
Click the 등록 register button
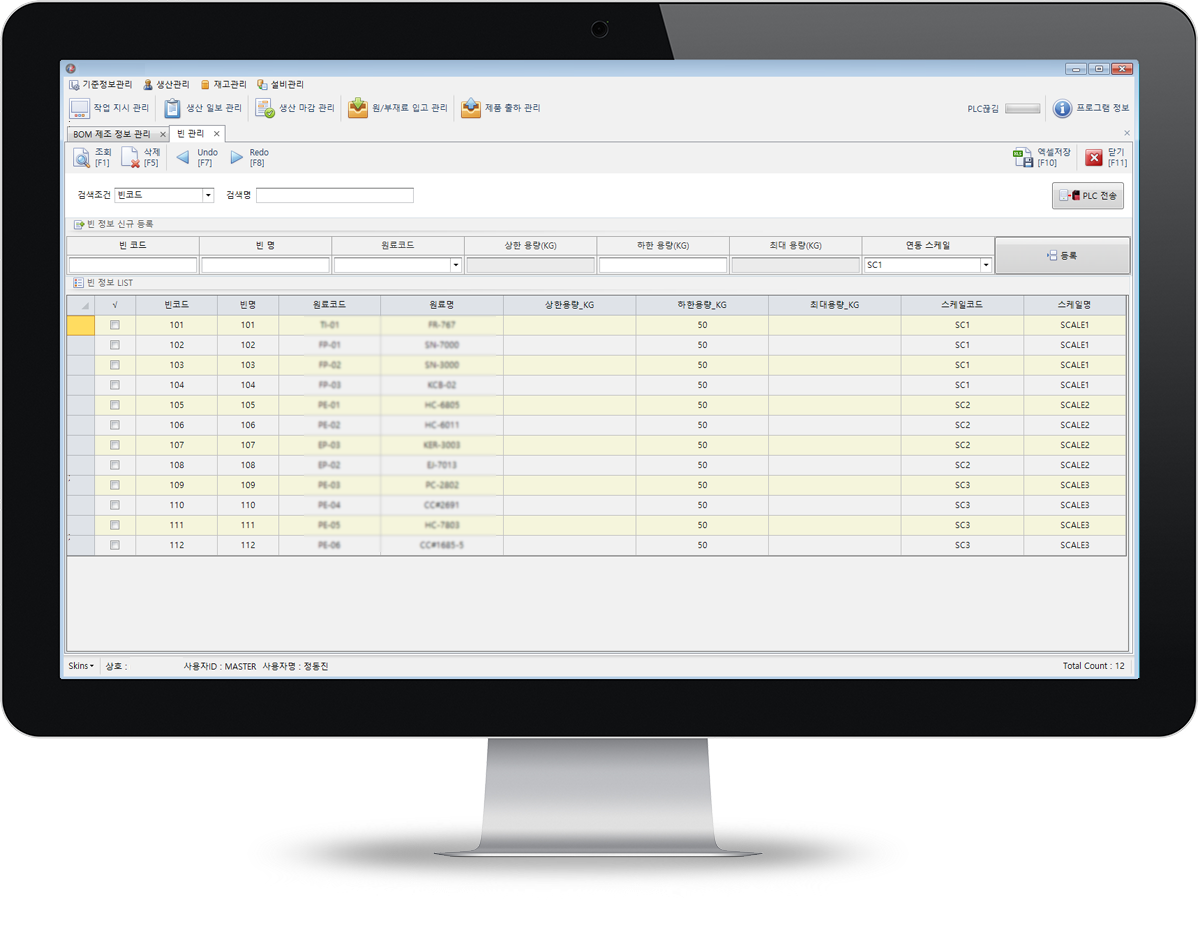tap(1062, 256)
